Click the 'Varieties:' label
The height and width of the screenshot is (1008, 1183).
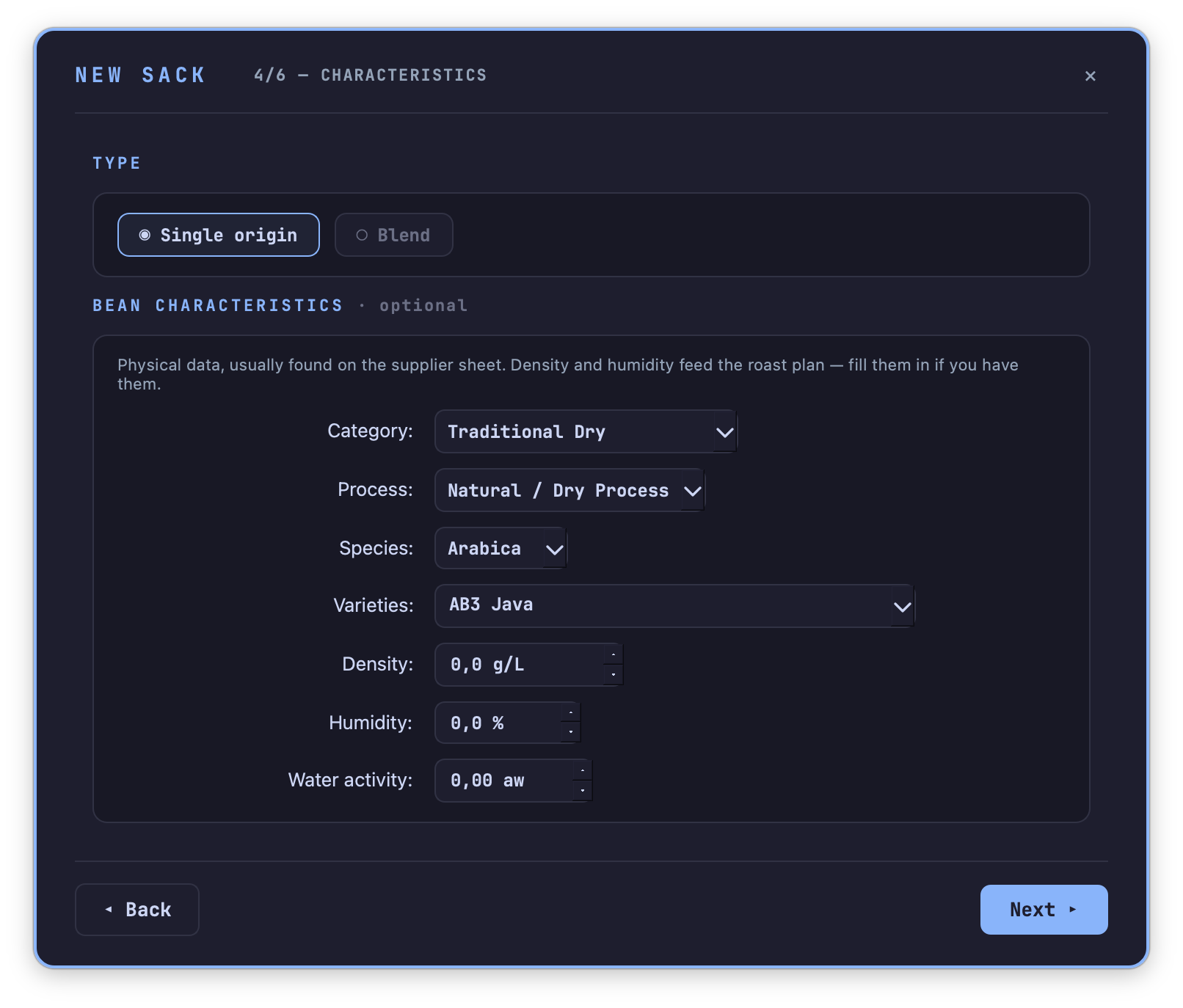374,605
